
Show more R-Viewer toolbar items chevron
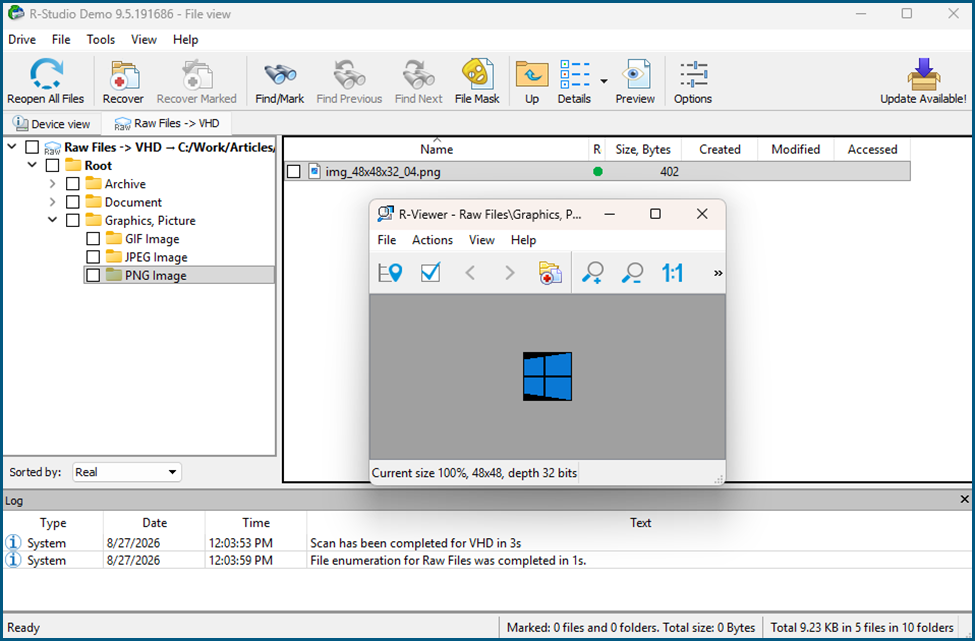pyautogui.click(x=718, y=273)
